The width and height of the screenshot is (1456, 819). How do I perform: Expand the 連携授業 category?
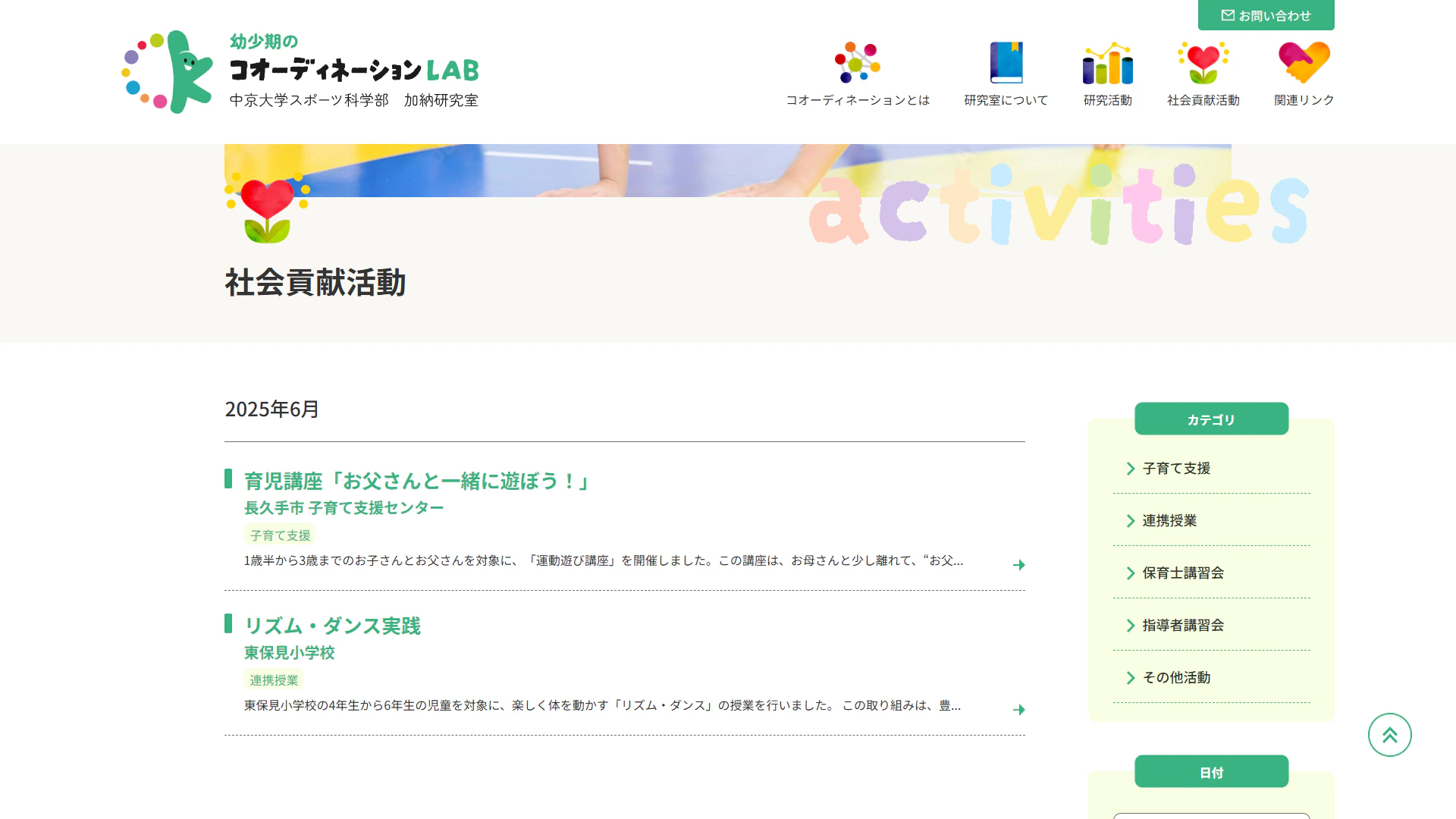tap(1169, 521)
